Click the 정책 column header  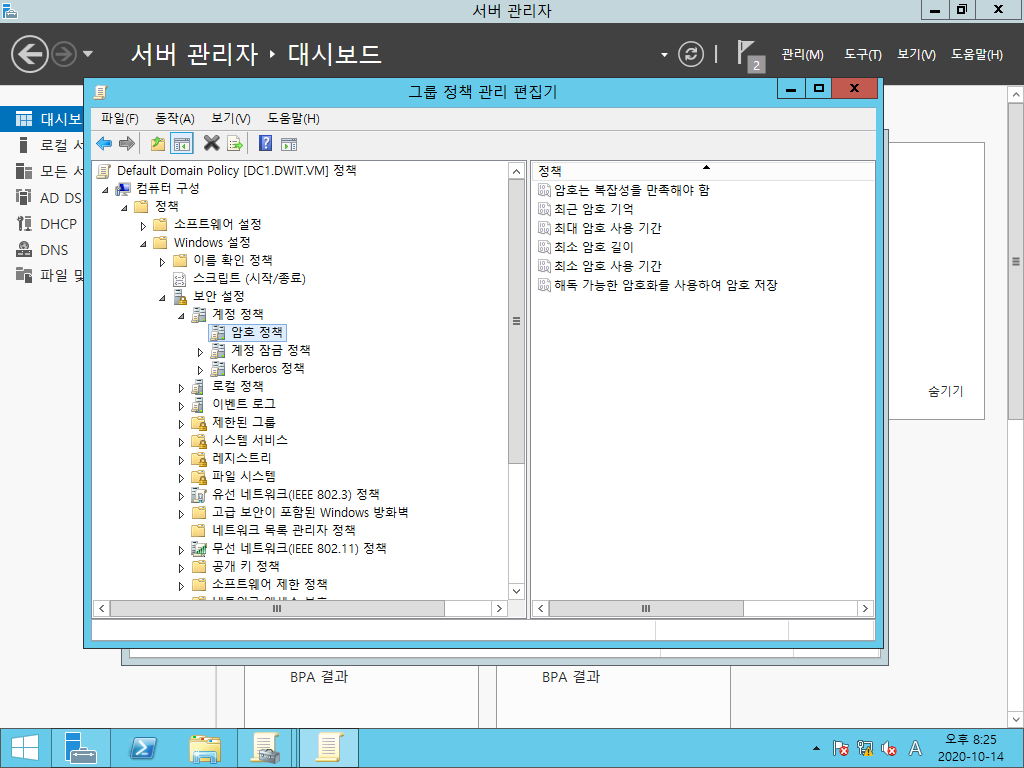click(x=702, y=171)
